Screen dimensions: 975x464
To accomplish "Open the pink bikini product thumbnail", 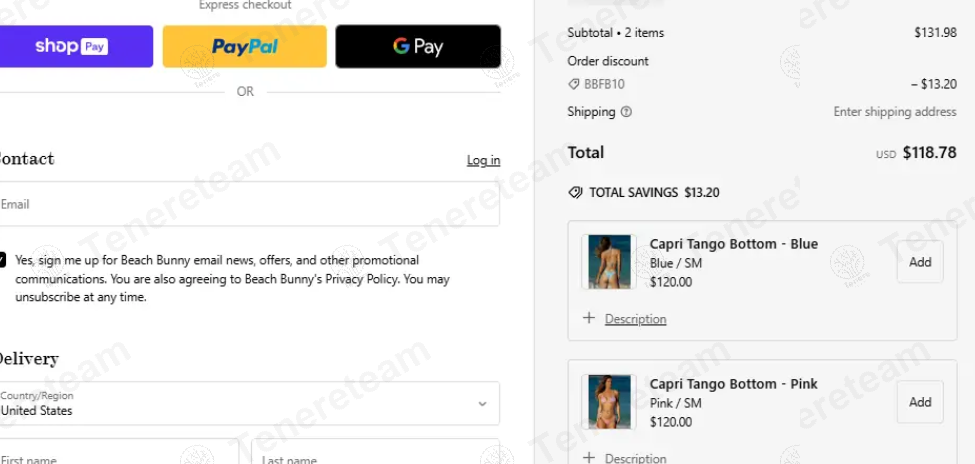I will coord(609,402).
